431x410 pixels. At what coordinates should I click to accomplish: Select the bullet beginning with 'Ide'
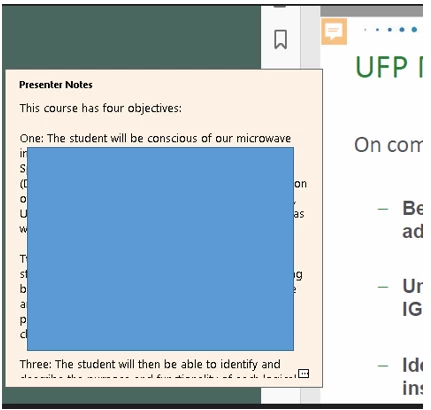pos(412,377)
